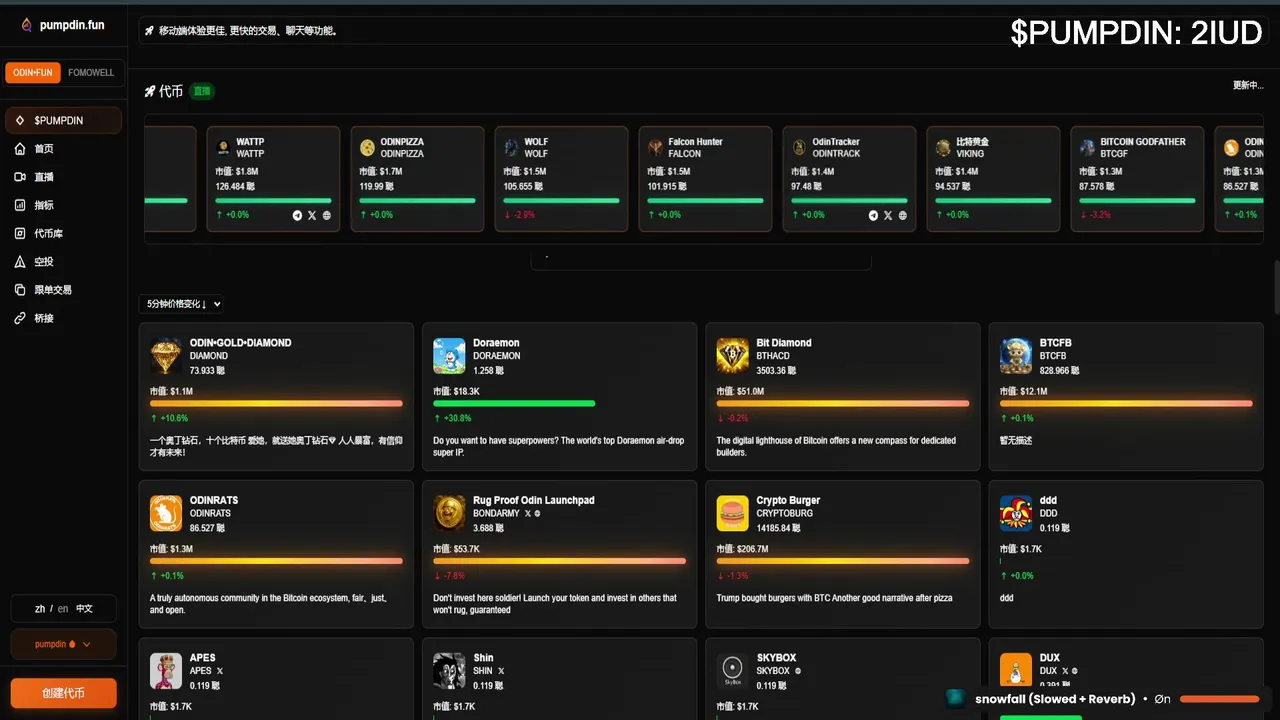This screenshot has height=720, width=1280.
Task: Select the $PUMPDIN sidebar item
Action: (64, 120)
